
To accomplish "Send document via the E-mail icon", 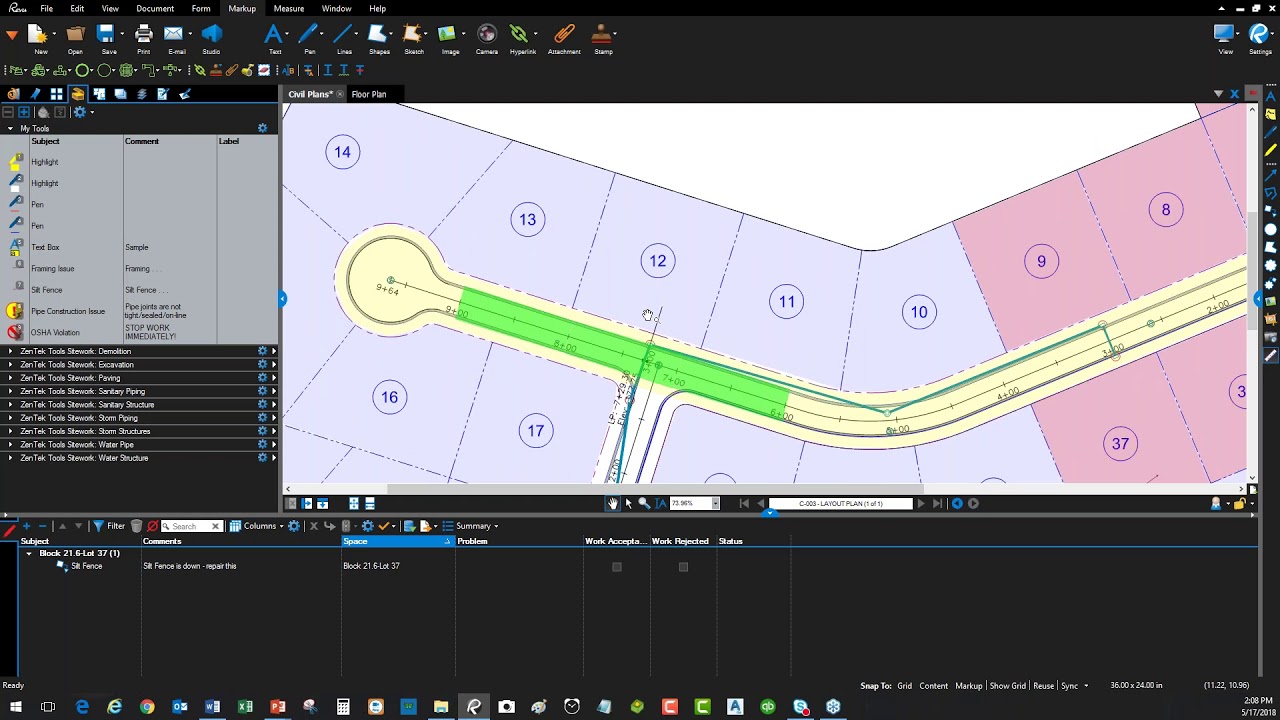I will point(176,38).
